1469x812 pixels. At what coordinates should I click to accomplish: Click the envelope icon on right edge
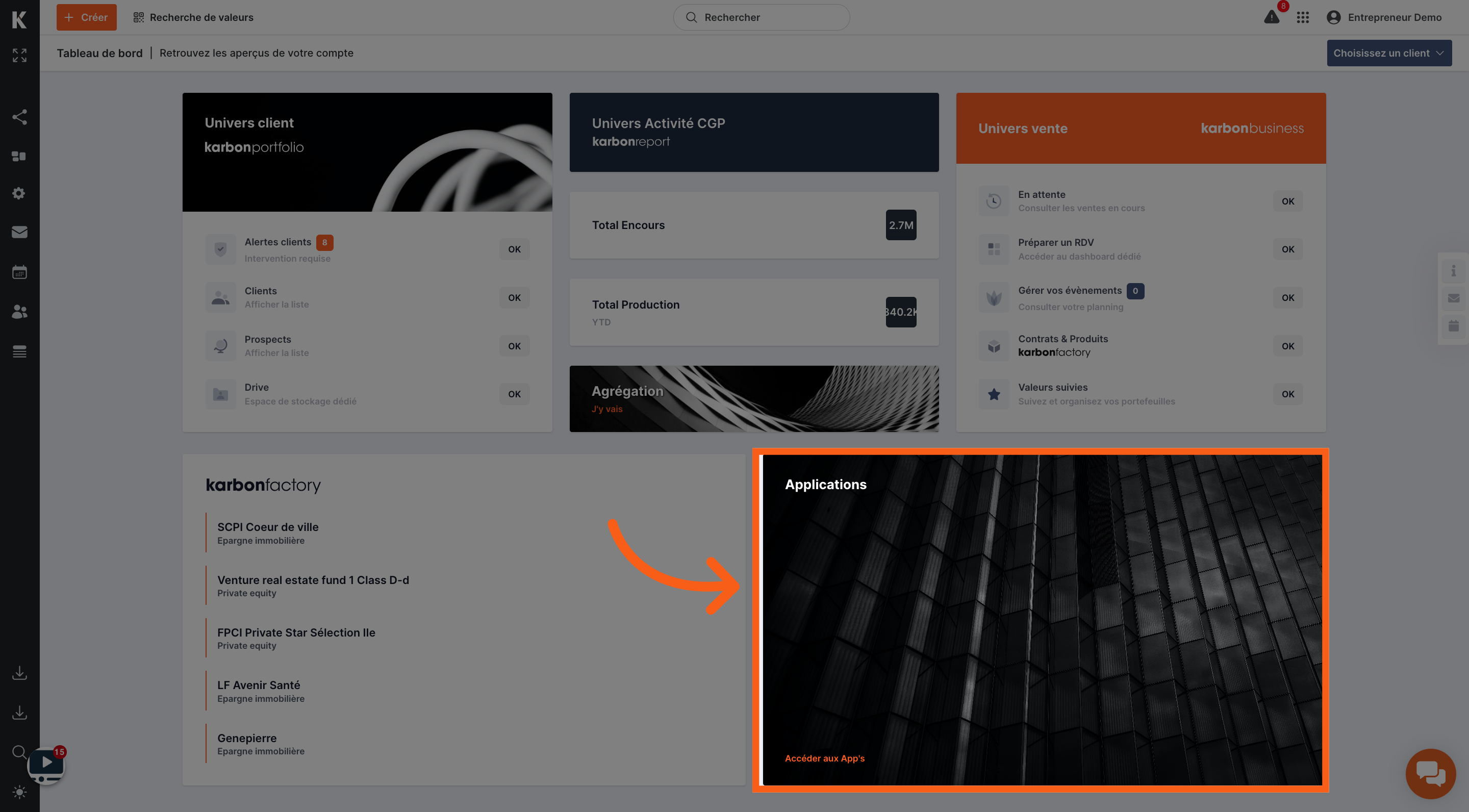[x=1454, y=298]
